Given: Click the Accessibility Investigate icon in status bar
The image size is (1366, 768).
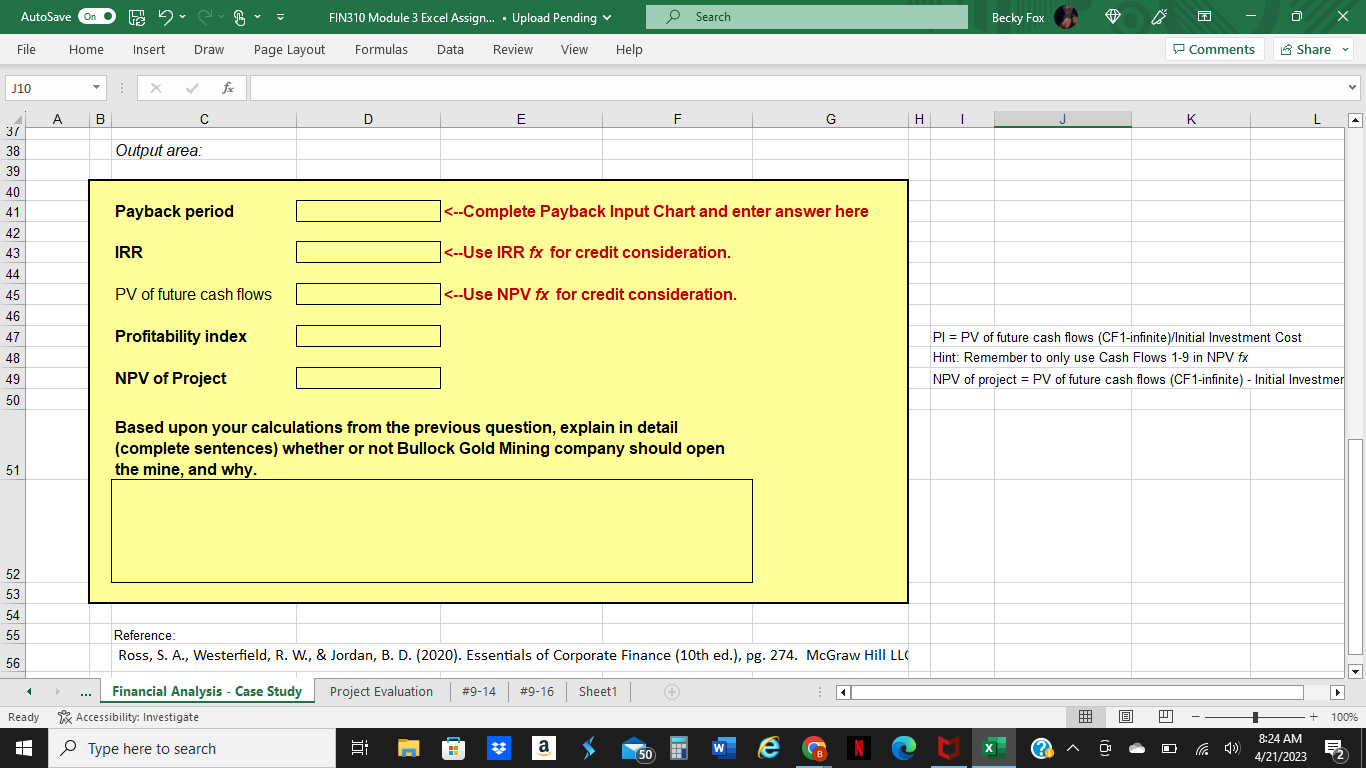Looking at the screenshot, I should point(63,716).
